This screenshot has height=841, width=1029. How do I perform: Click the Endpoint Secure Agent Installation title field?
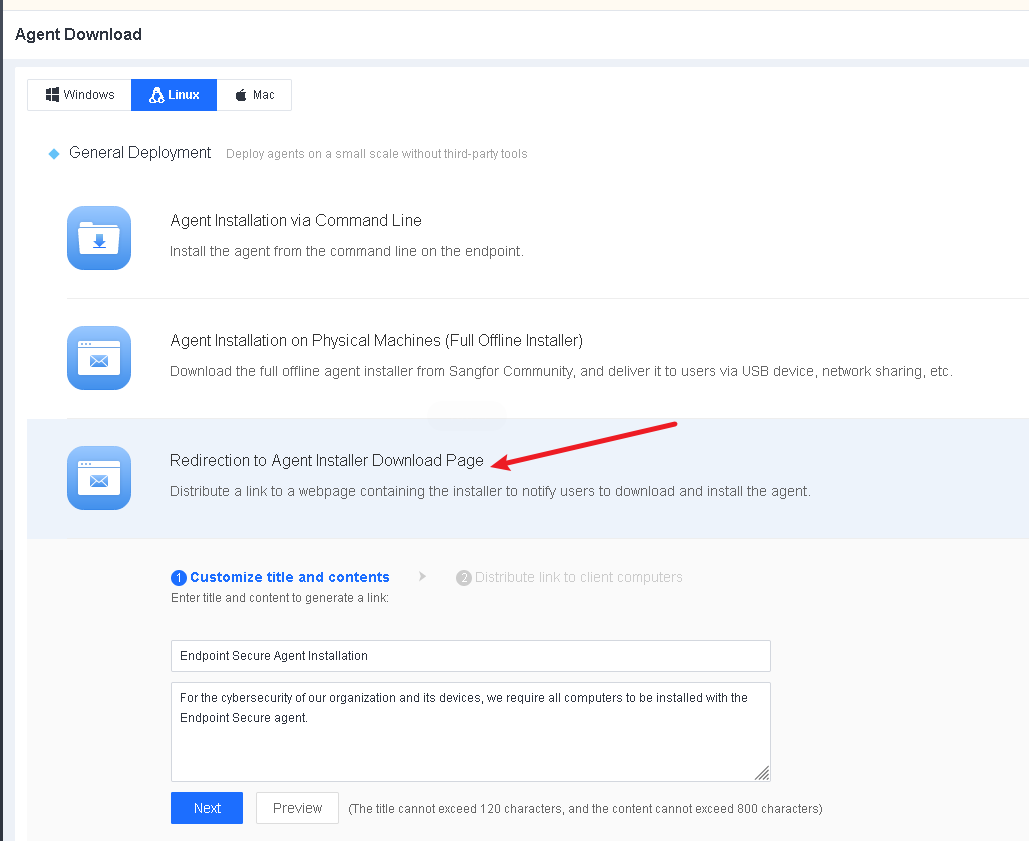click(470, 656)
